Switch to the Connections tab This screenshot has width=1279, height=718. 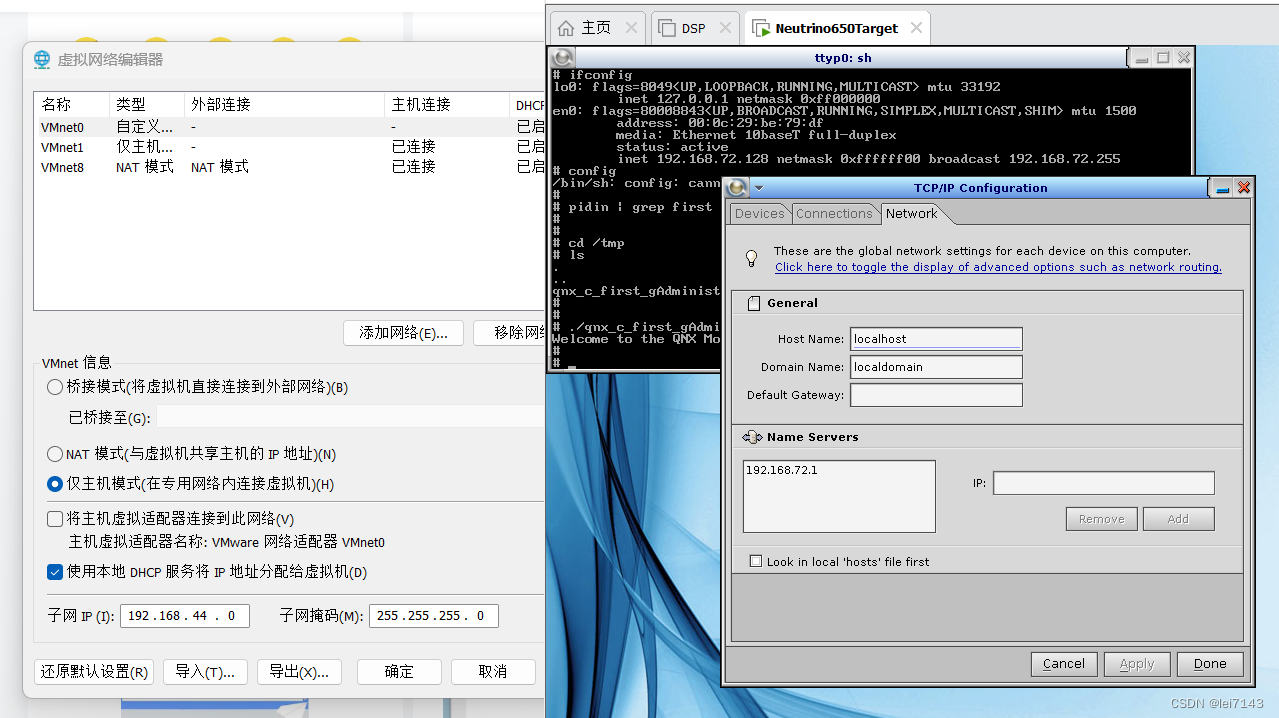[x=835, y=213]
